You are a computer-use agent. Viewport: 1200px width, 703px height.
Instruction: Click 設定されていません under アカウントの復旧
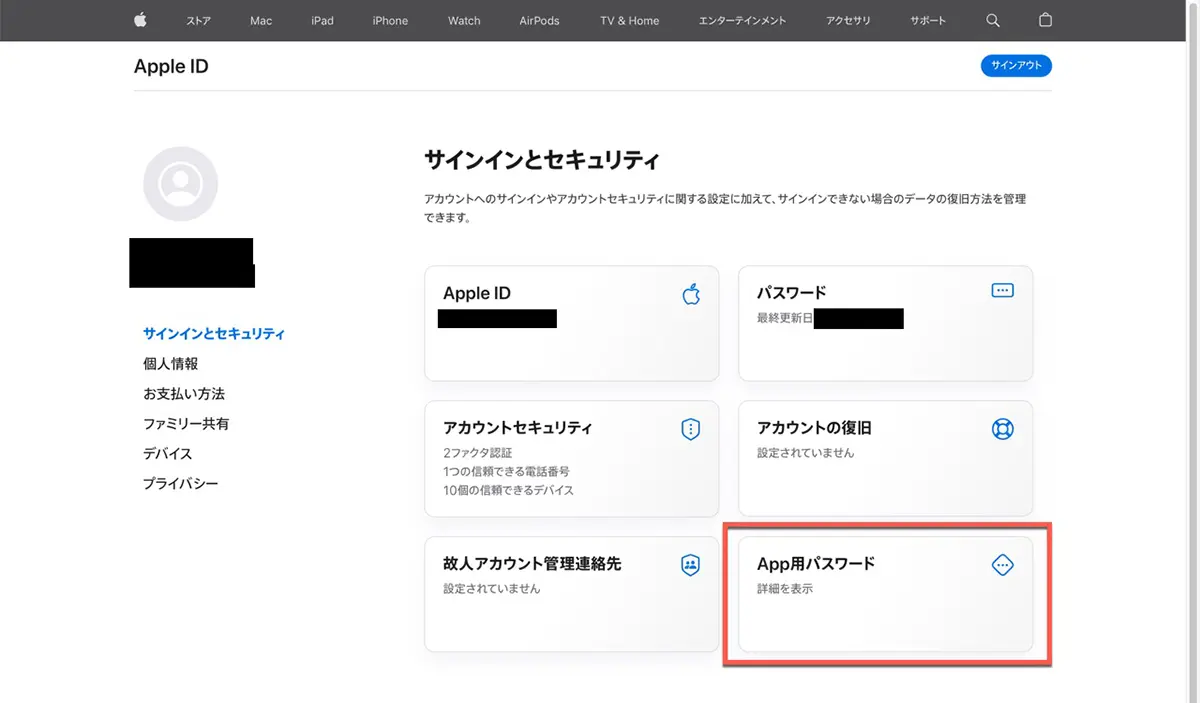coord(806,453)
